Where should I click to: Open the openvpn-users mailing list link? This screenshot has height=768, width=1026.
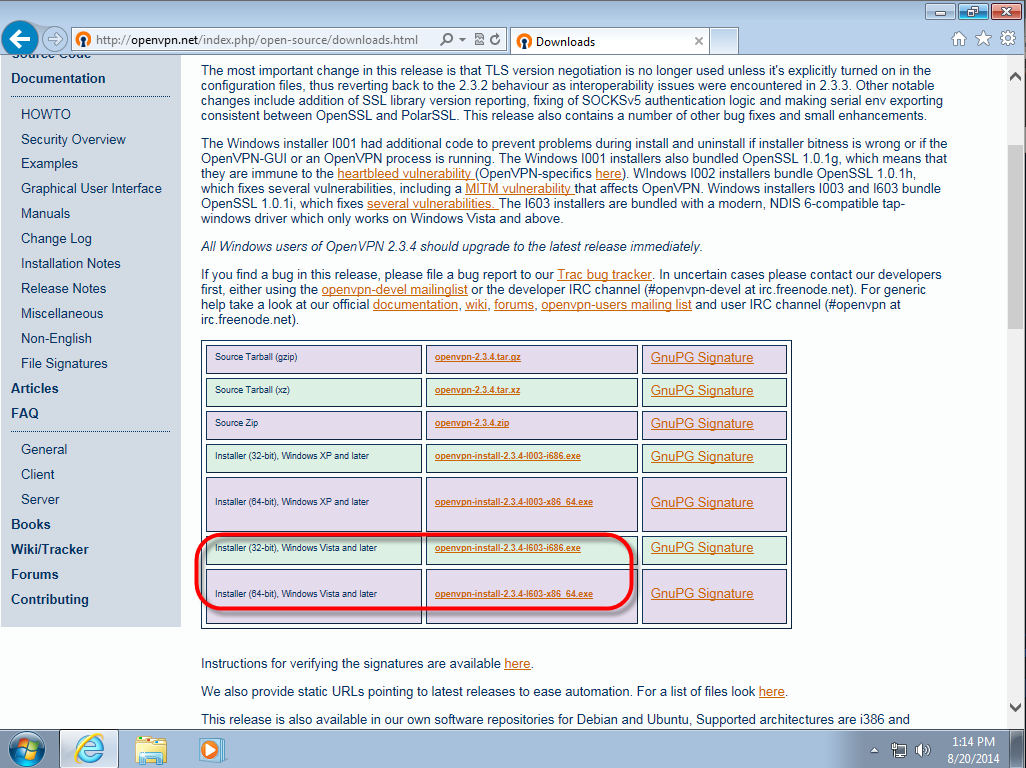(616, 305)
